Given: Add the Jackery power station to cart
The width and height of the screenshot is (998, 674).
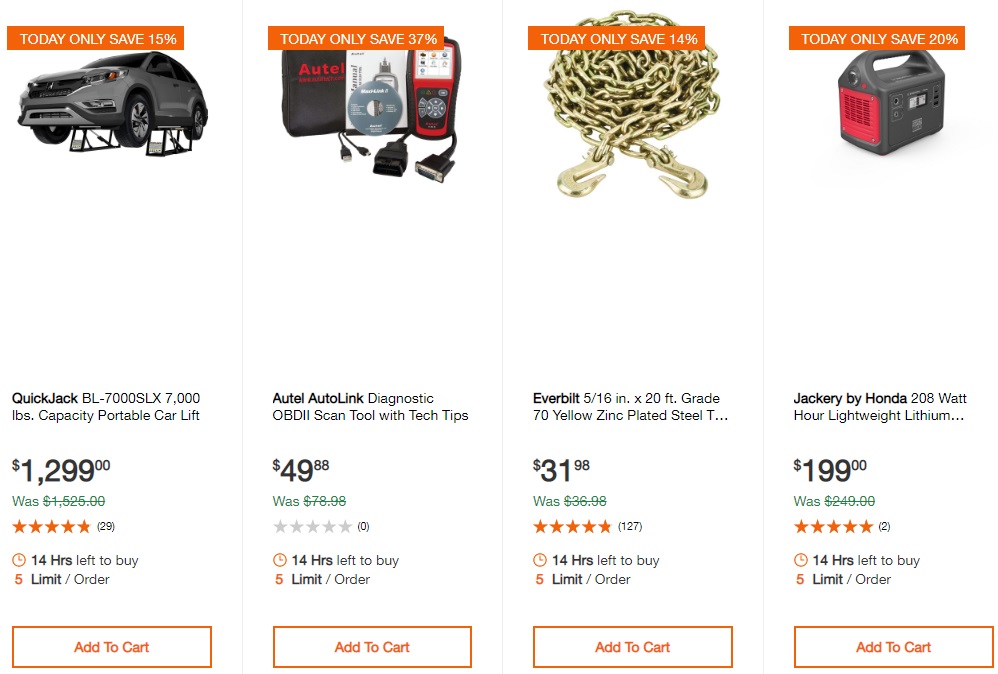Looking at the screenshot, I should (893, 647).
